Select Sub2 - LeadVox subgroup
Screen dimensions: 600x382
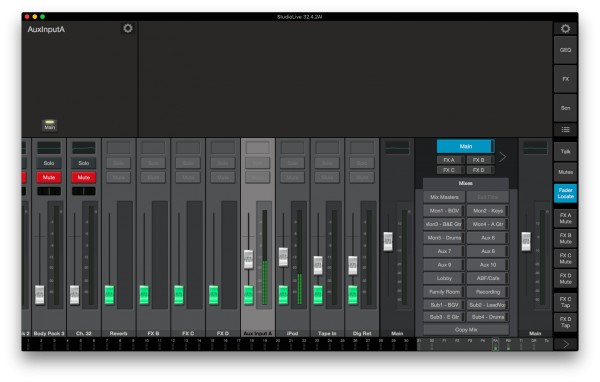[488, 305]
